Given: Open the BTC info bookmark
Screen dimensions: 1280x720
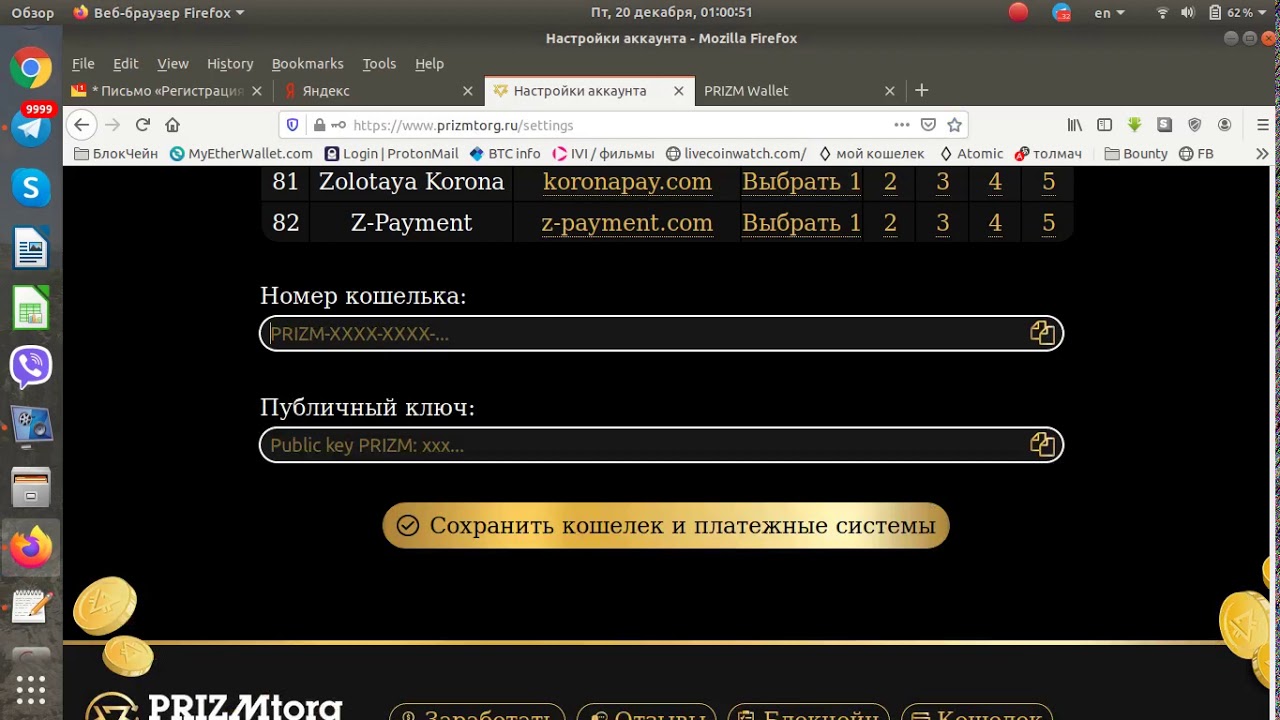Looking at the screenshot, I should (x=505, y=153).
